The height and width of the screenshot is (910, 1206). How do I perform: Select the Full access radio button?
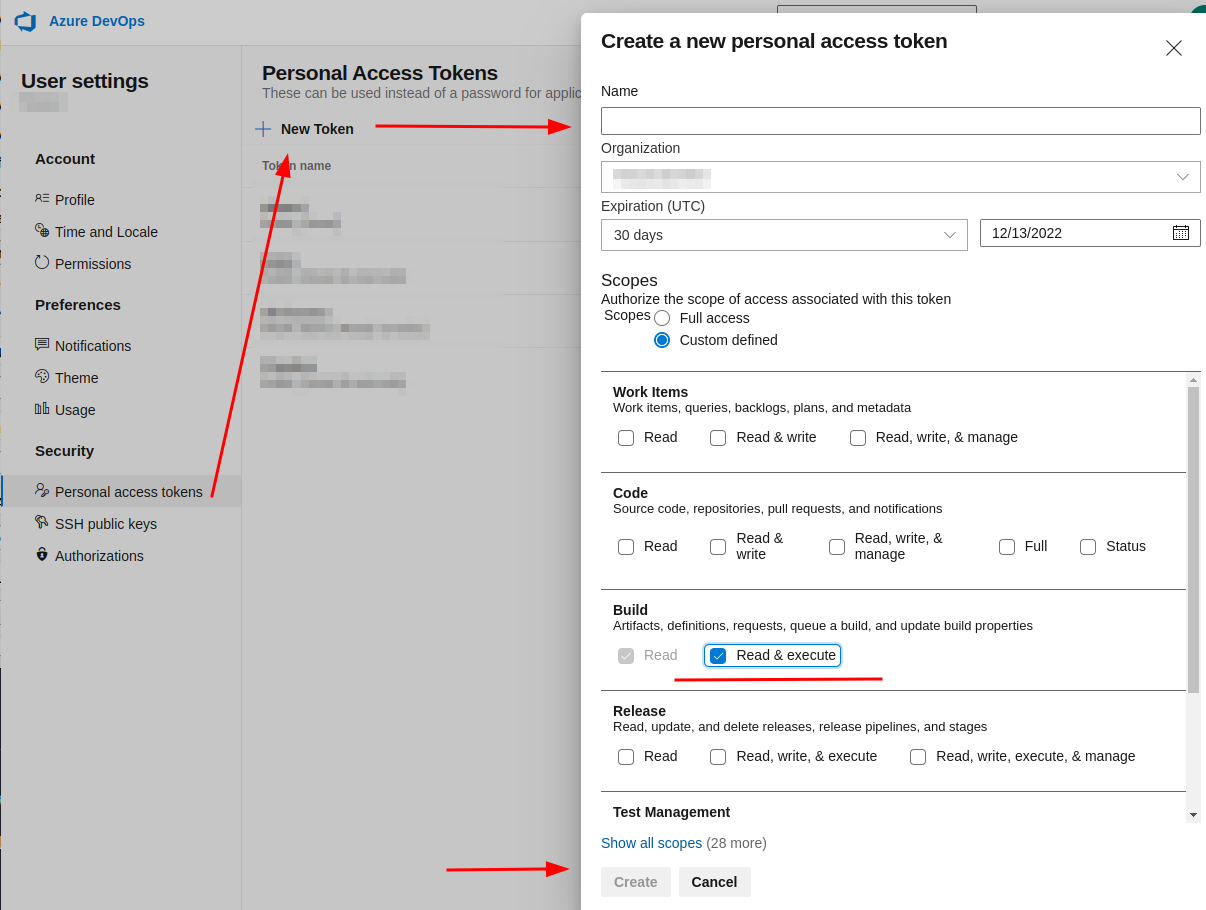(x=662, y=318)
